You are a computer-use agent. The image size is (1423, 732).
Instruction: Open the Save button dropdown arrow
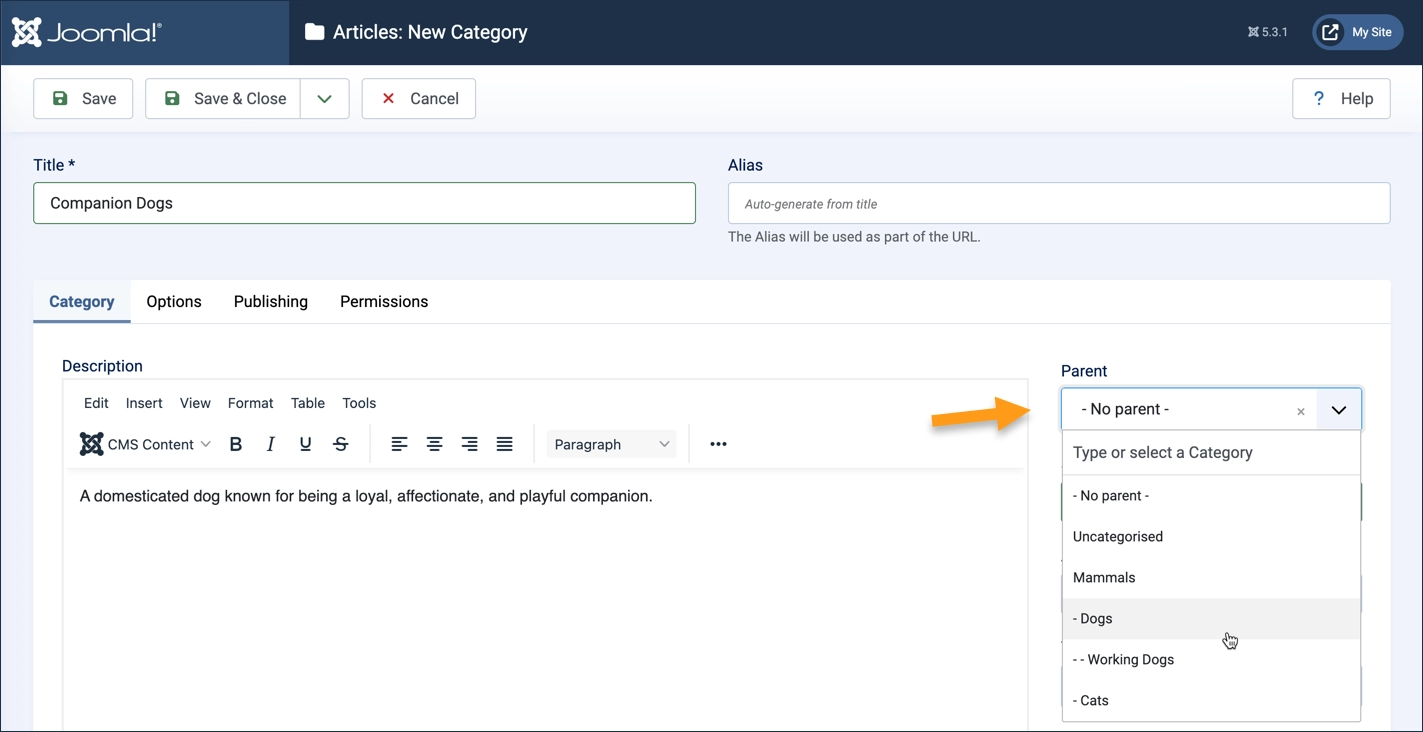pyautogui.click(x=324, y=98)
